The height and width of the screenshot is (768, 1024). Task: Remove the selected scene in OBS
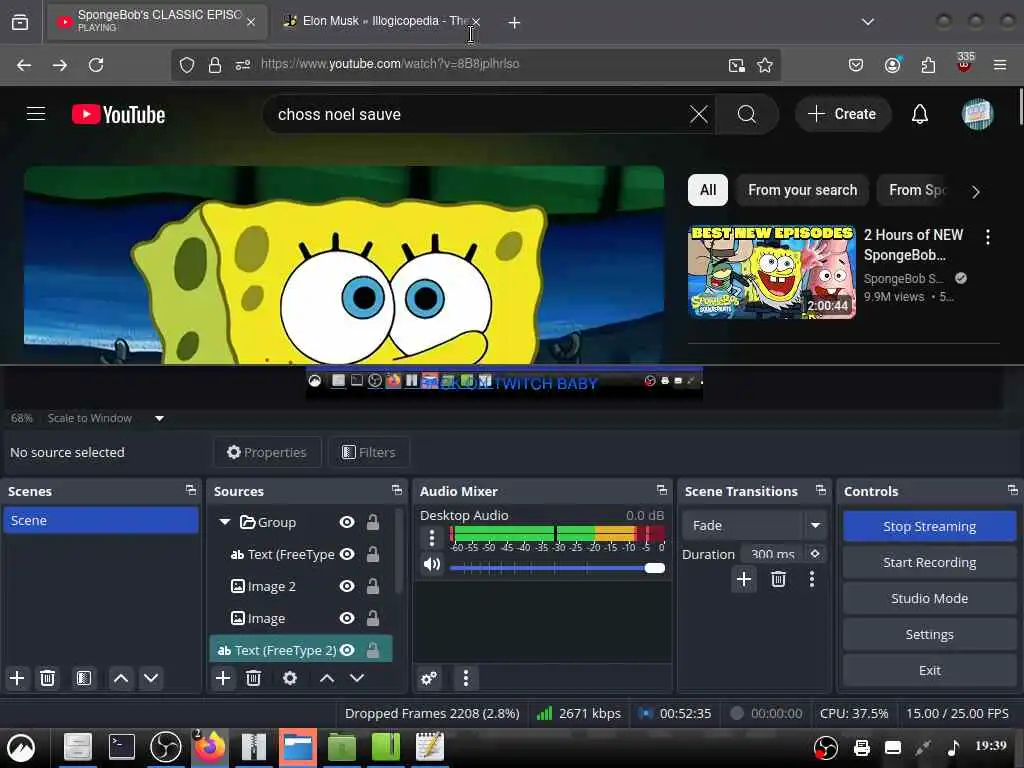click(47, 678)
